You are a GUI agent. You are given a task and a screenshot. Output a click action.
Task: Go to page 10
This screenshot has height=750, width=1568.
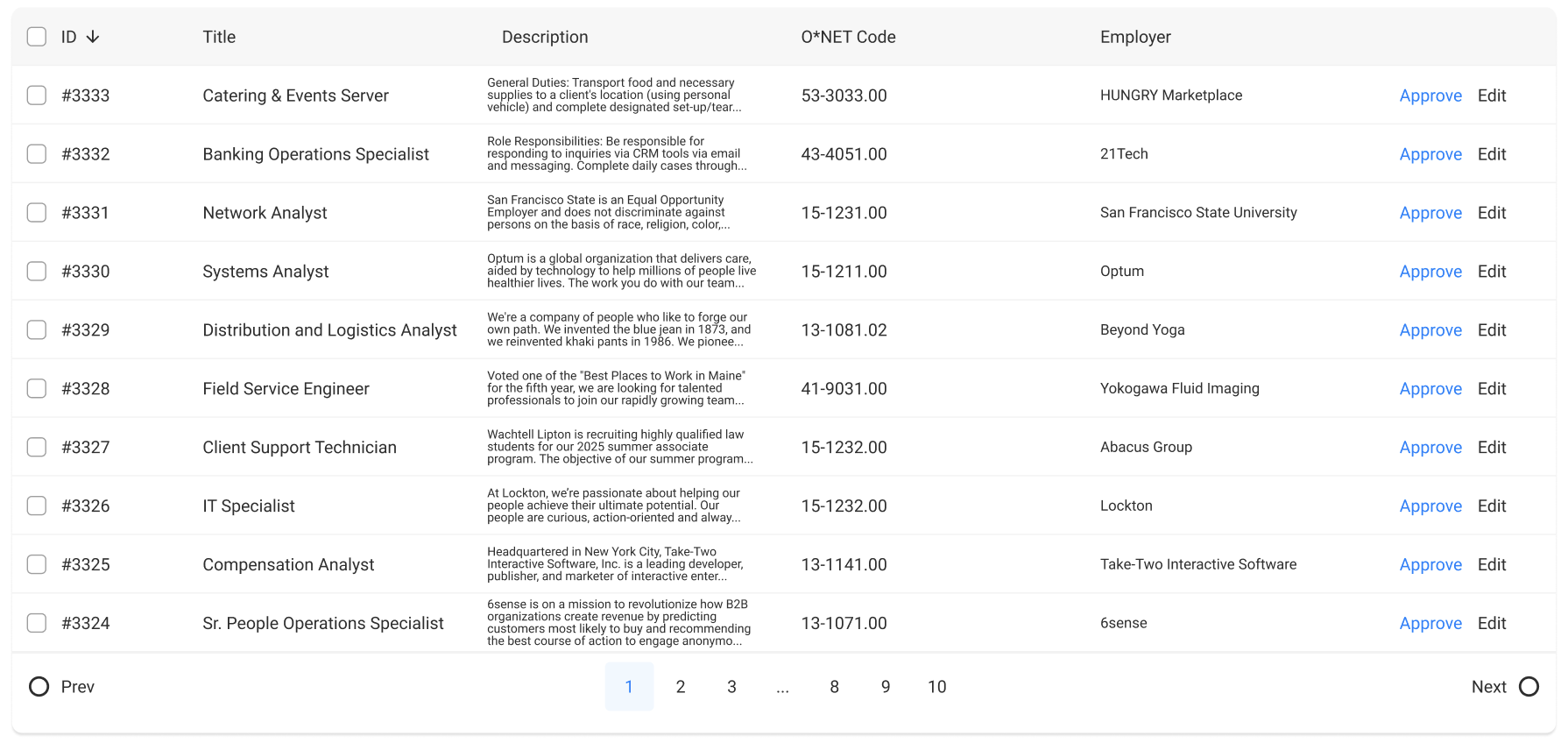coord(937,687)
